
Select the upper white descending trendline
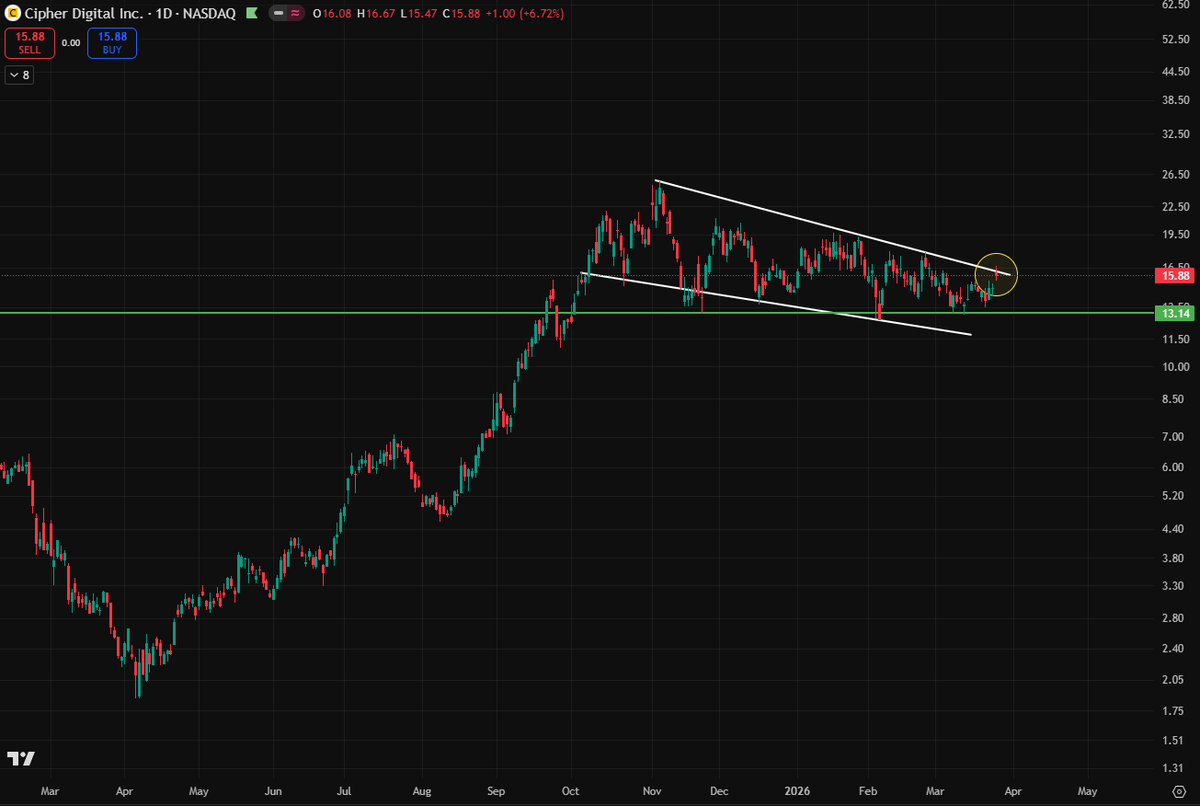(x=833, y=227)
